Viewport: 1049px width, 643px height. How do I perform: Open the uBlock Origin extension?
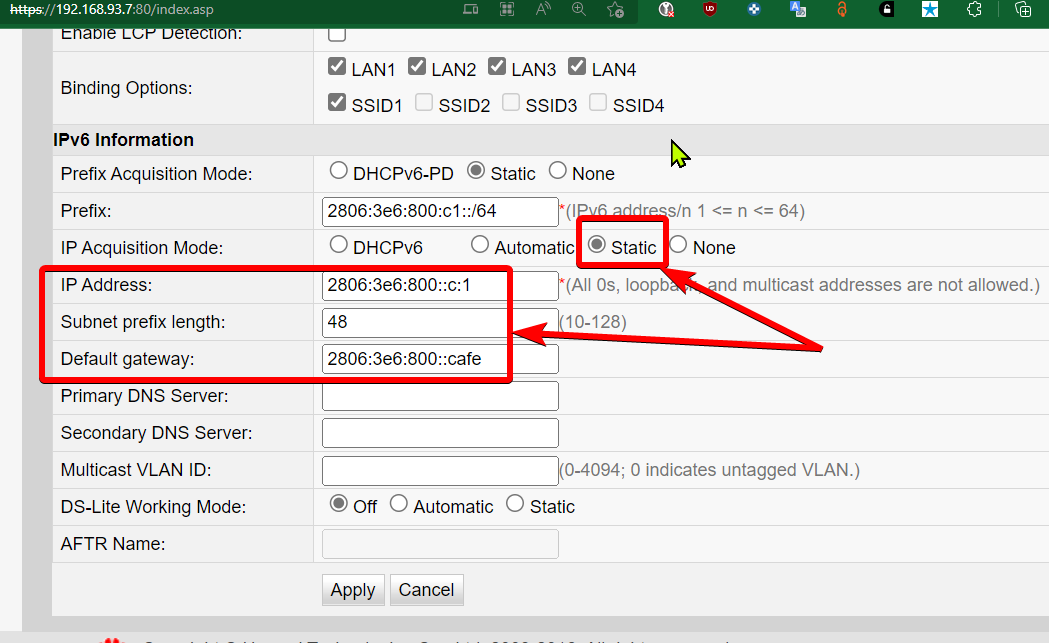[709, 10]
